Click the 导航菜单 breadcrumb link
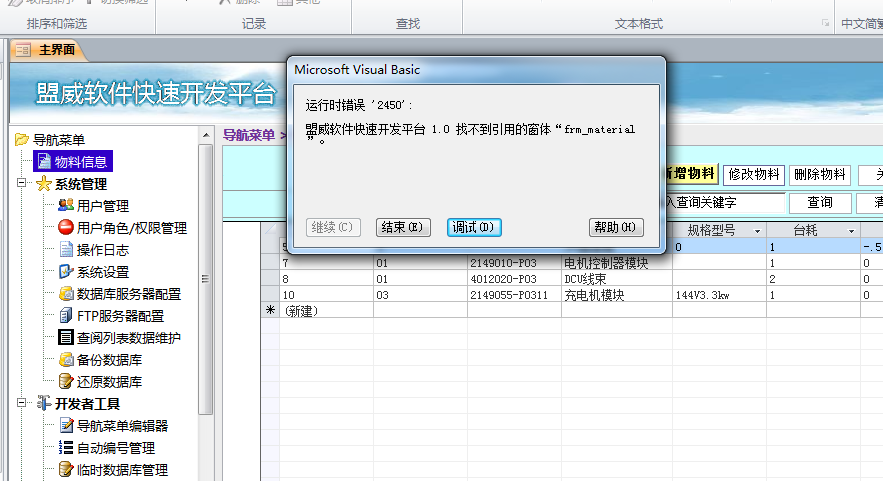 click(x=249, y=135)
